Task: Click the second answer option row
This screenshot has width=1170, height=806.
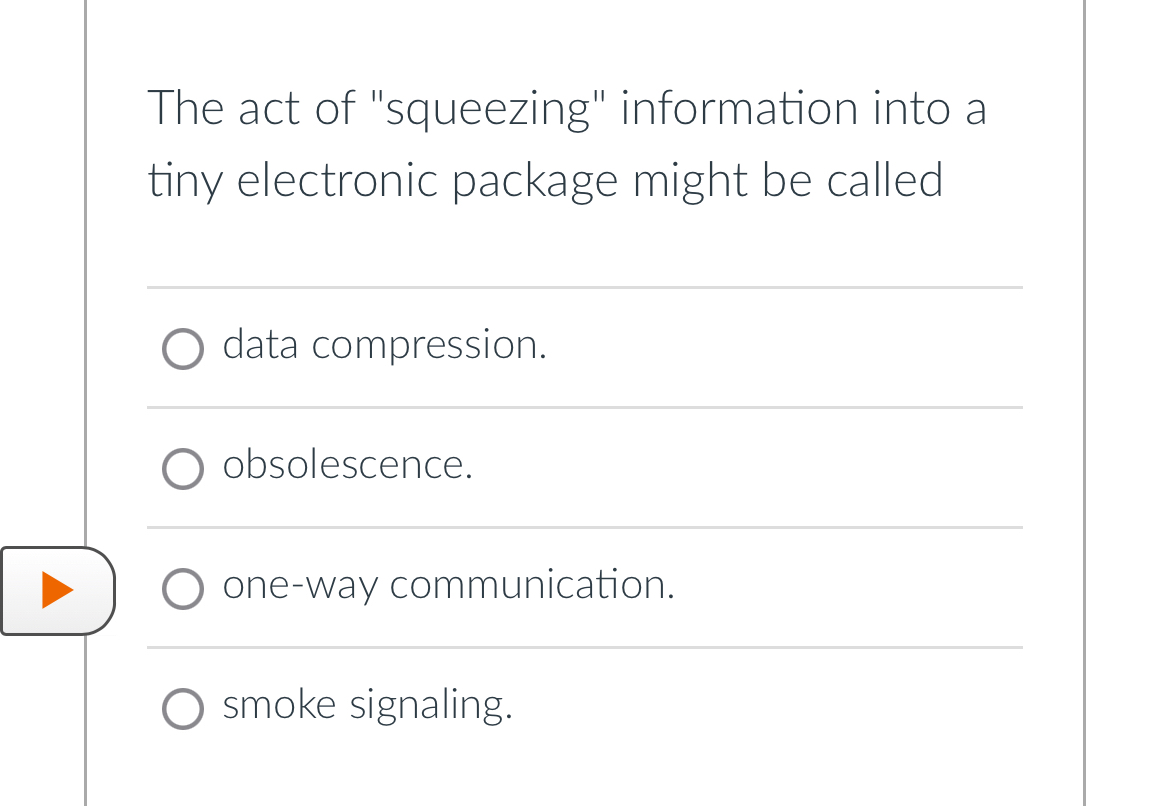Action: [x=585, y=466]
